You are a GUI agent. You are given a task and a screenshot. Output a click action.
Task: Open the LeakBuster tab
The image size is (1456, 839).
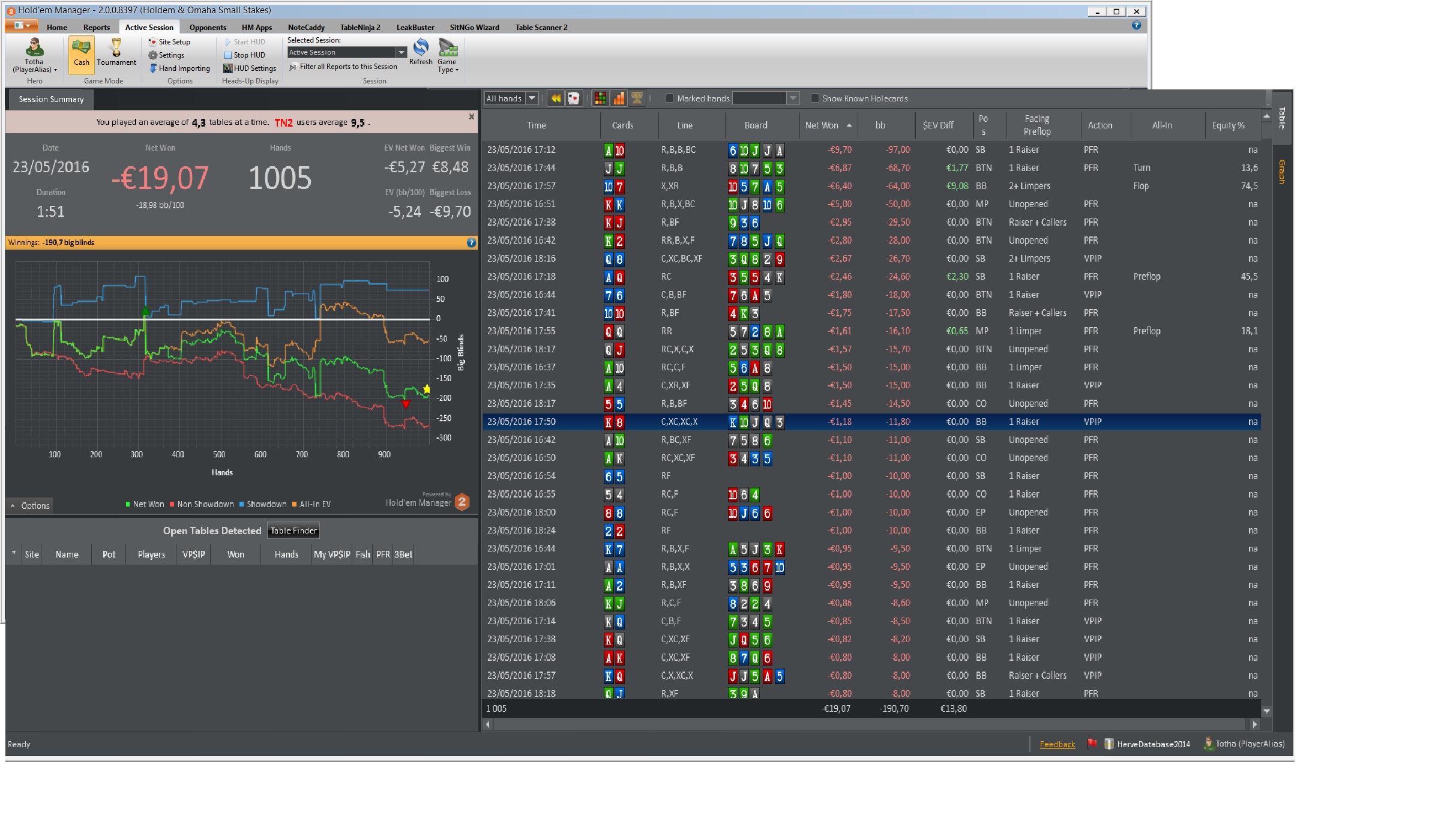tap(415, 28)
